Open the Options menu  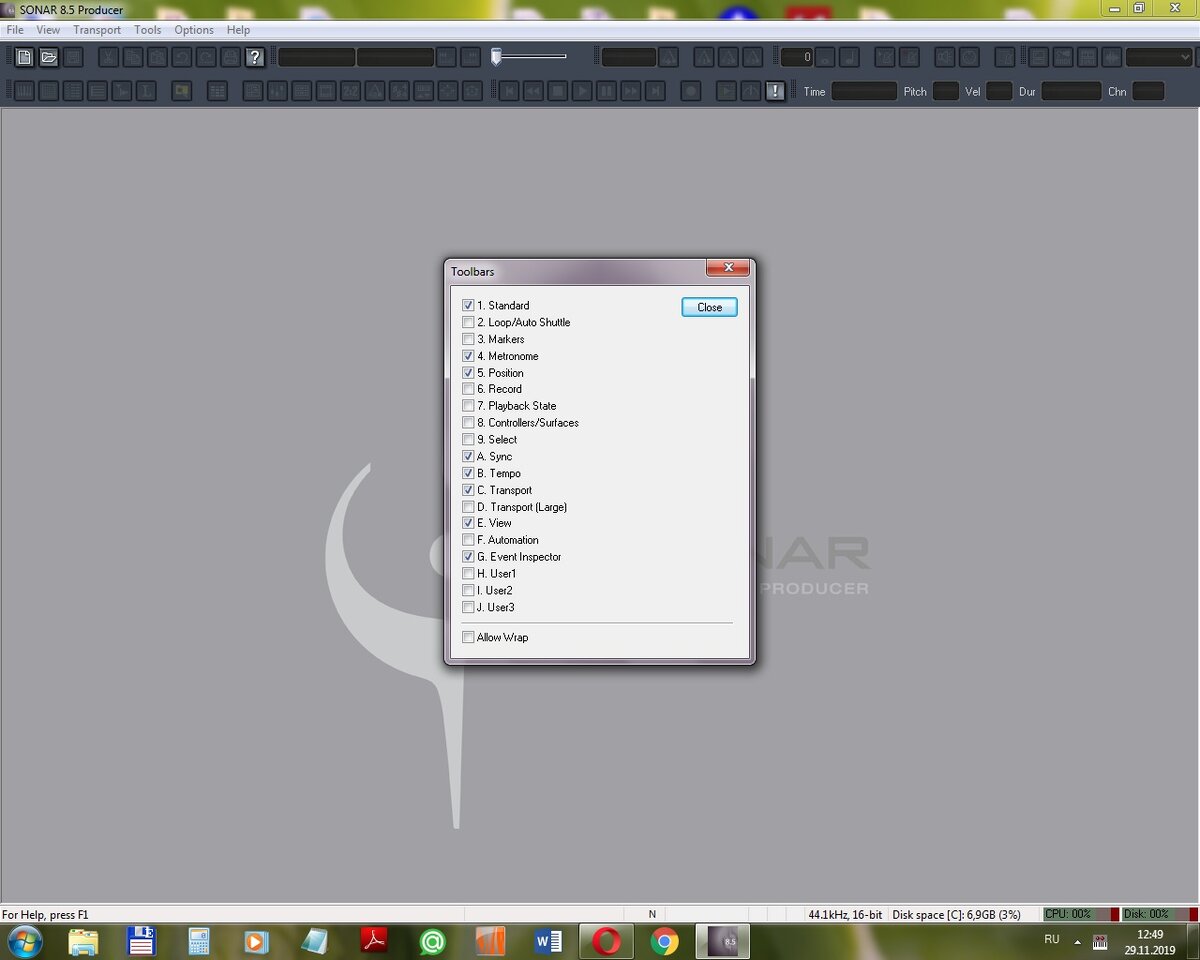[194, 30]
